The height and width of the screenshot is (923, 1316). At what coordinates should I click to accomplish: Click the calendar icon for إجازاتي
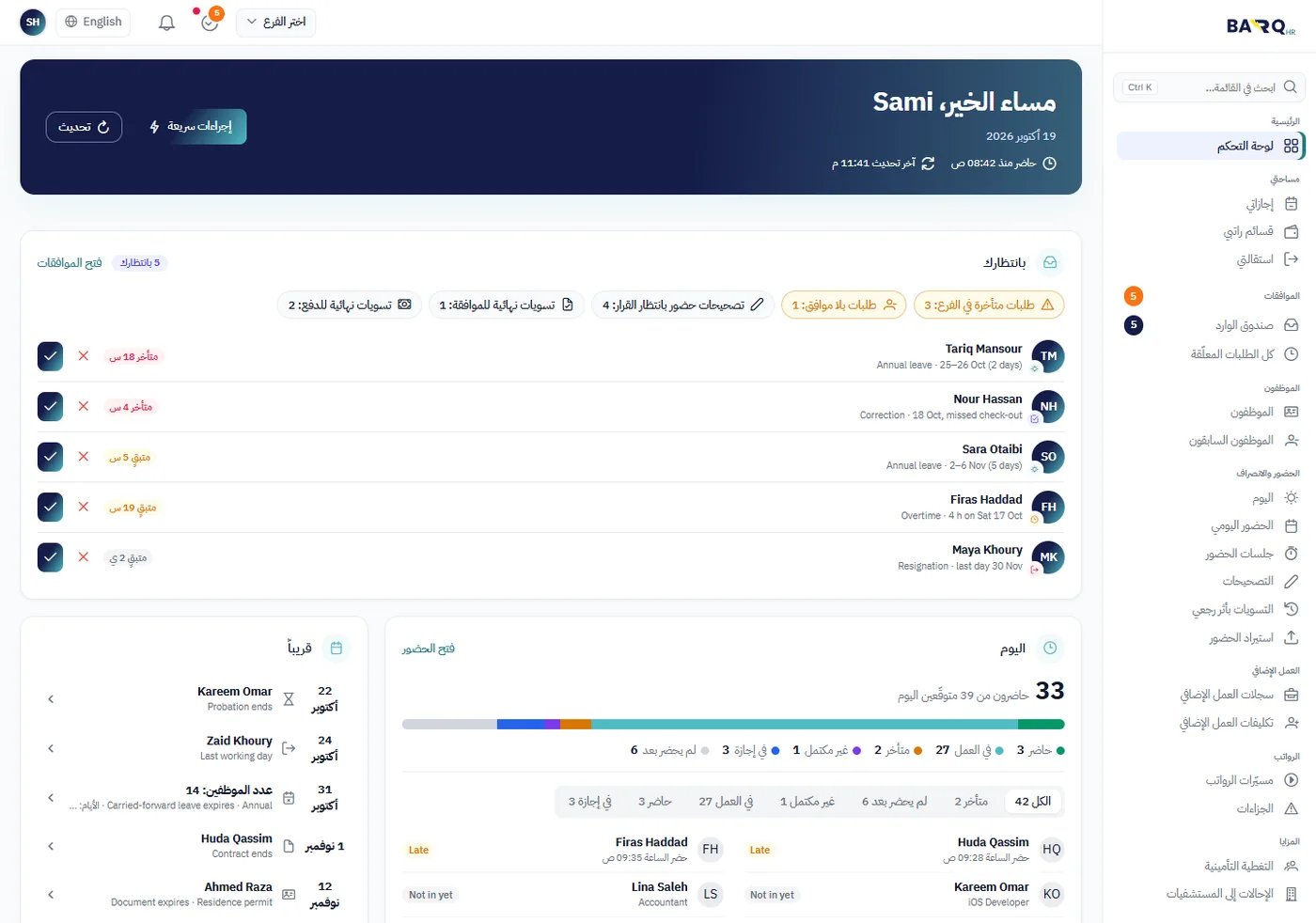click(x=1292, y=204)
